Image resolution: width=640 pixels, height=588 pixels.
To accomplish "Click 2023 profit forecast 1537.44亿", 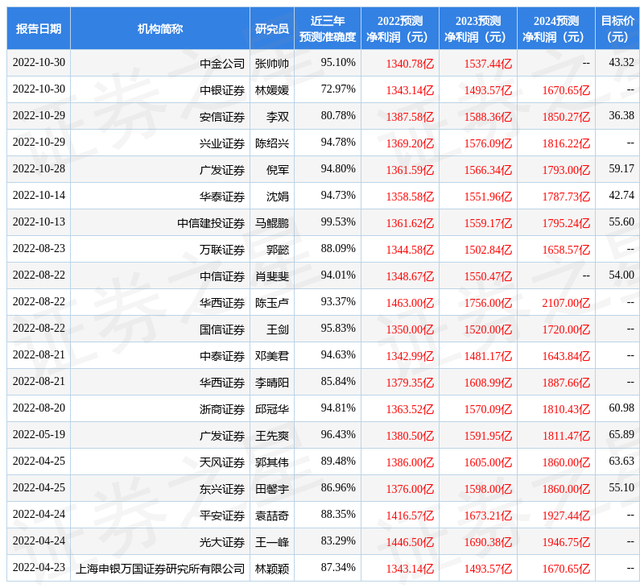I will point(488,63).
